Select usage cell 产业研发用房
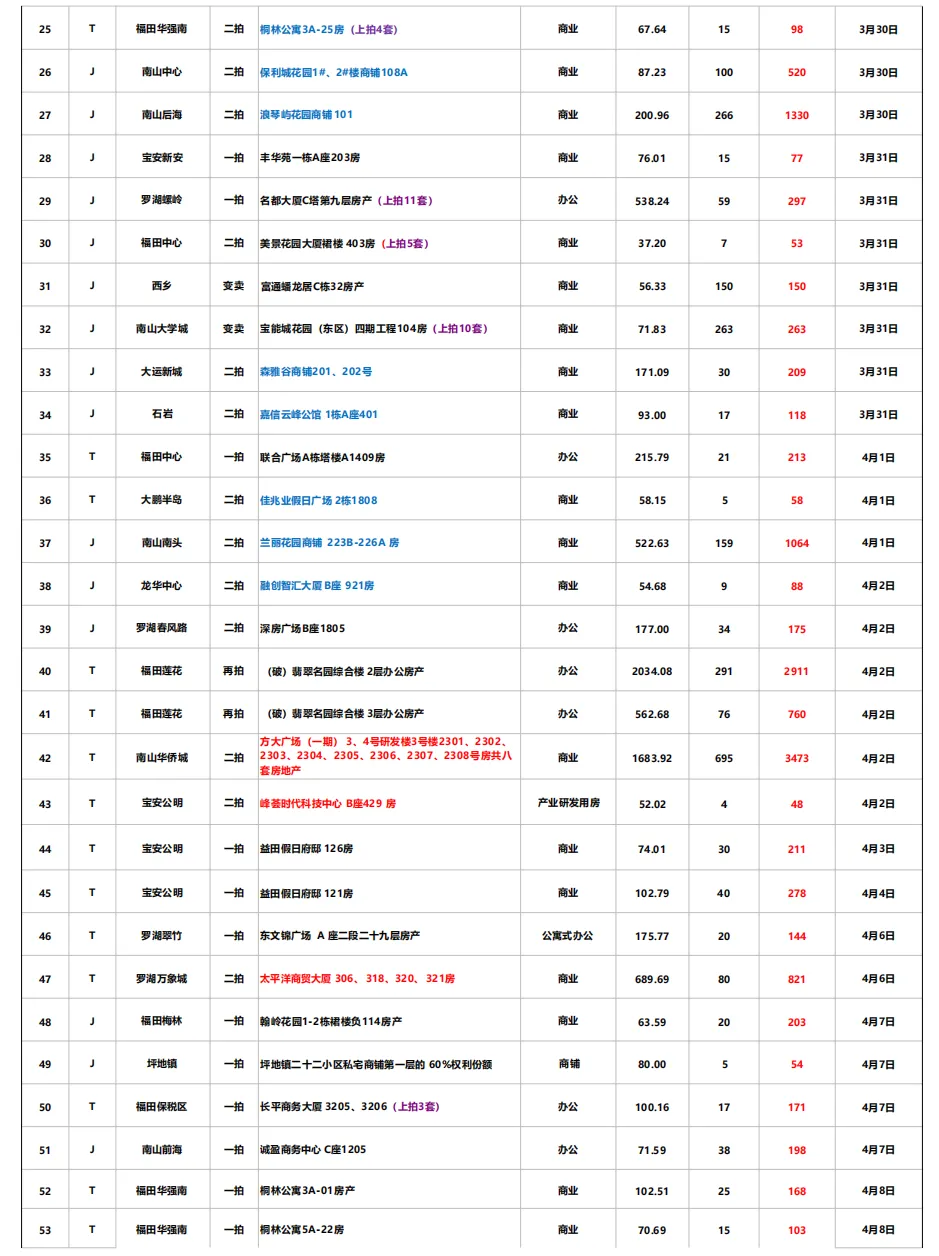Viewport: 939px width, 1256px height. tap(568, 804)
